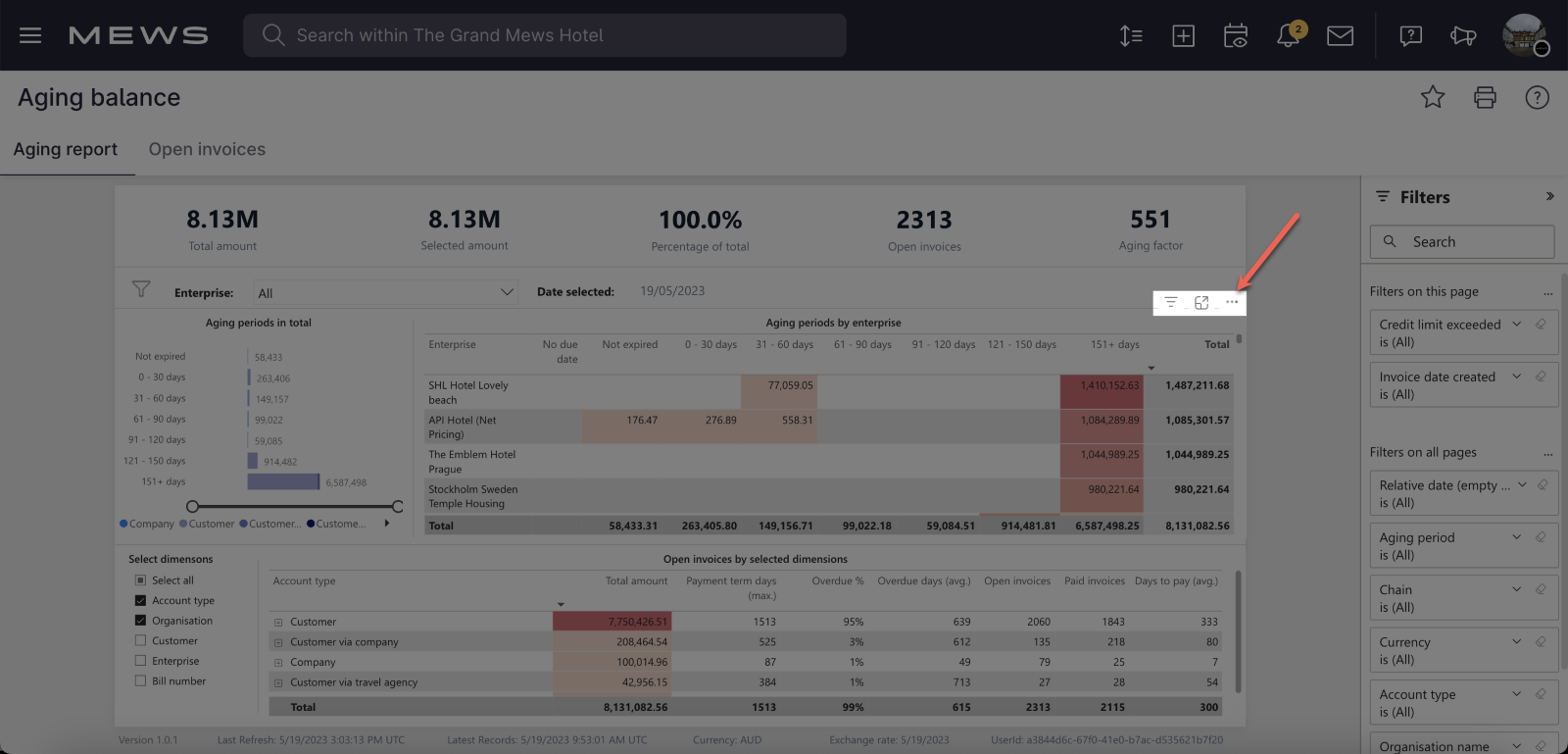The height and width of the screenshot is (754, 1568).
Task: Sort by the 151+ days column header
Action: click(1114, 345)
